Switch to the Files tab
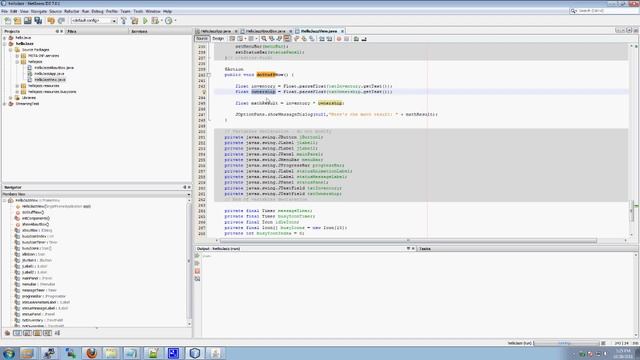Viewport: 640px width, 360px height. 72,31
